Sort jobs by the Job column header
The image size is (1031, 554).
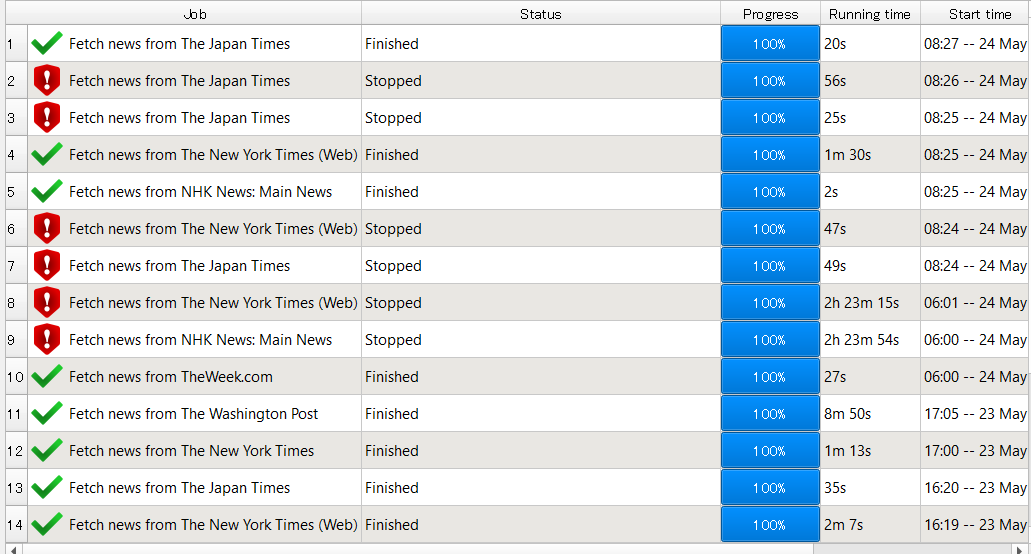[195, 14]
